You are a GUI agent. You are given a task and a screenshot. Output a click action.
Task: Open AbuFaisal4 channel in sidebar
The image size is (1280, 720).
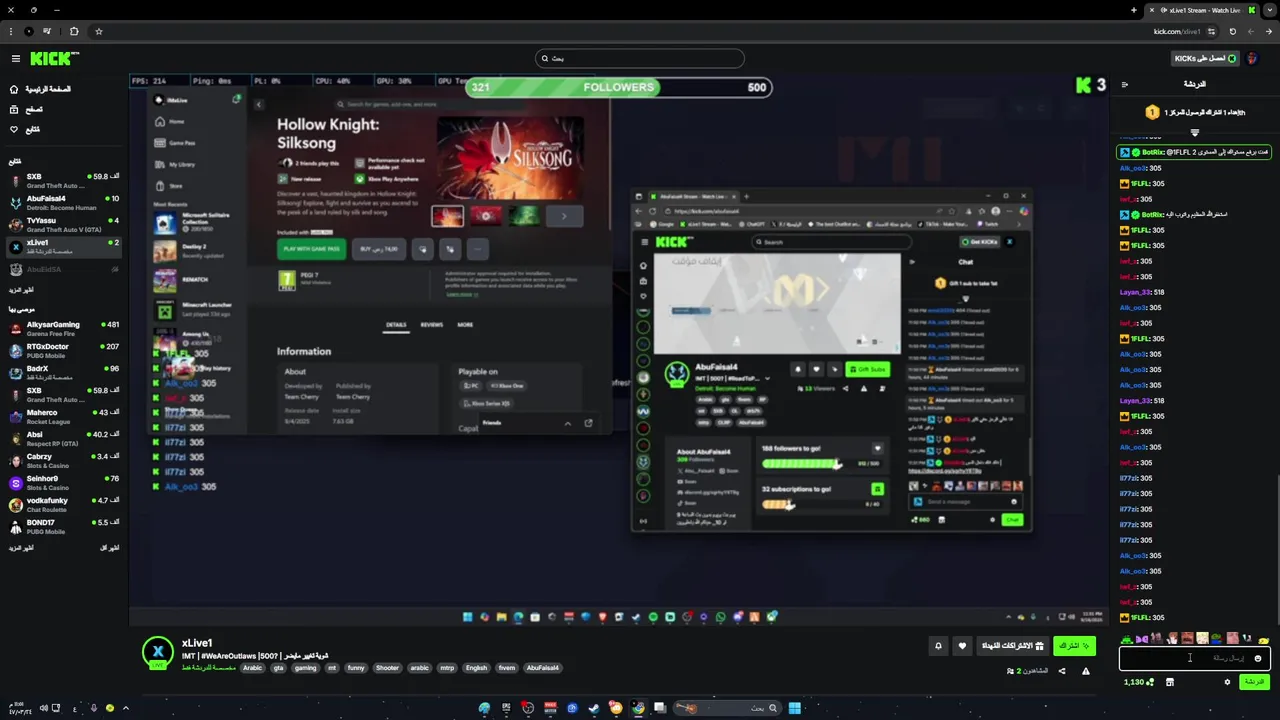click(64, 203)
